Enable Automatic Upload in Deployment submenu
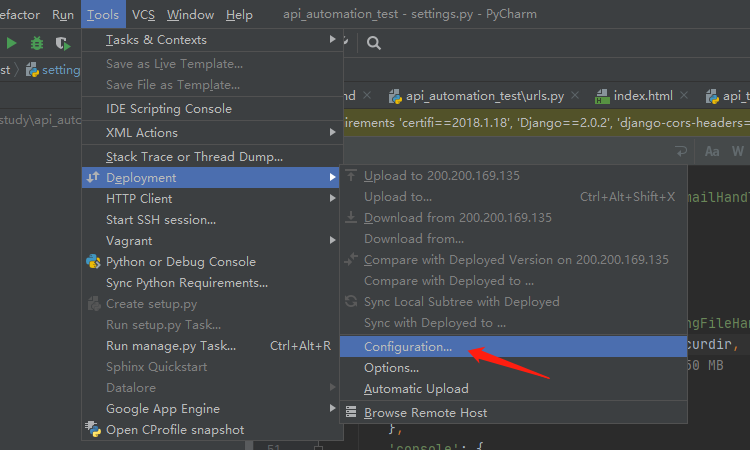This screenshot has height=450, width=750. (x=416, y=389)
